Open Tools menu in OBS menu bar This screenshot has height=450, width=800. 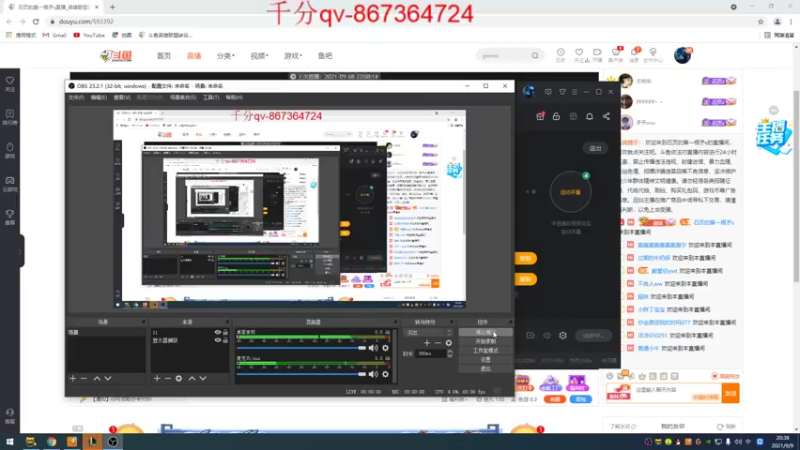[x=211, y=97]
